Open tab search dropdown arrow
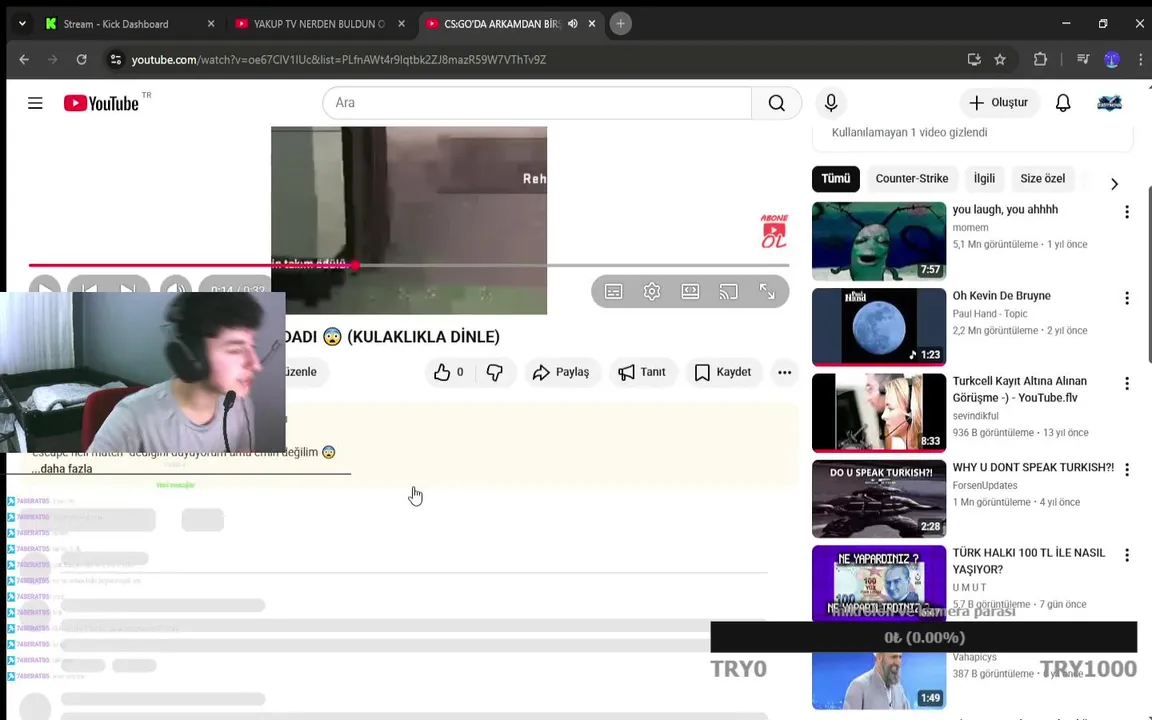Viewport: 1152px width, 720px height. click(22, 24)
